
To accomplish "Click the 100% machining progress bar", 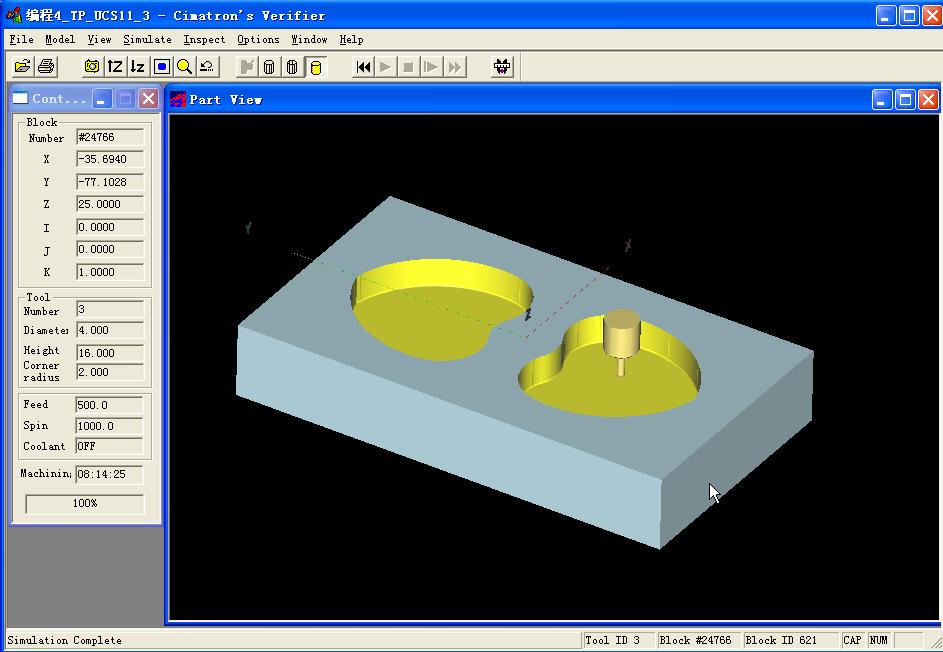I will coord(85,504).
